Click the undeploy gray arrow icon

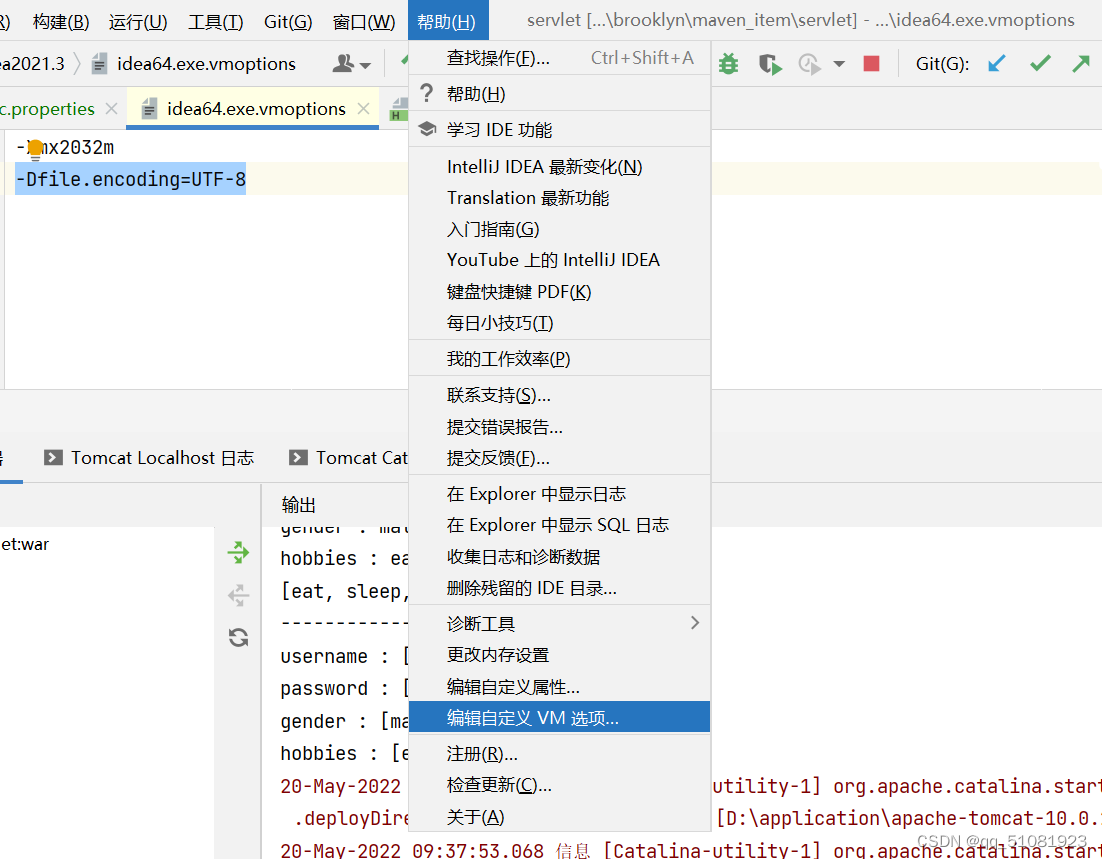[x=238, y=595]
